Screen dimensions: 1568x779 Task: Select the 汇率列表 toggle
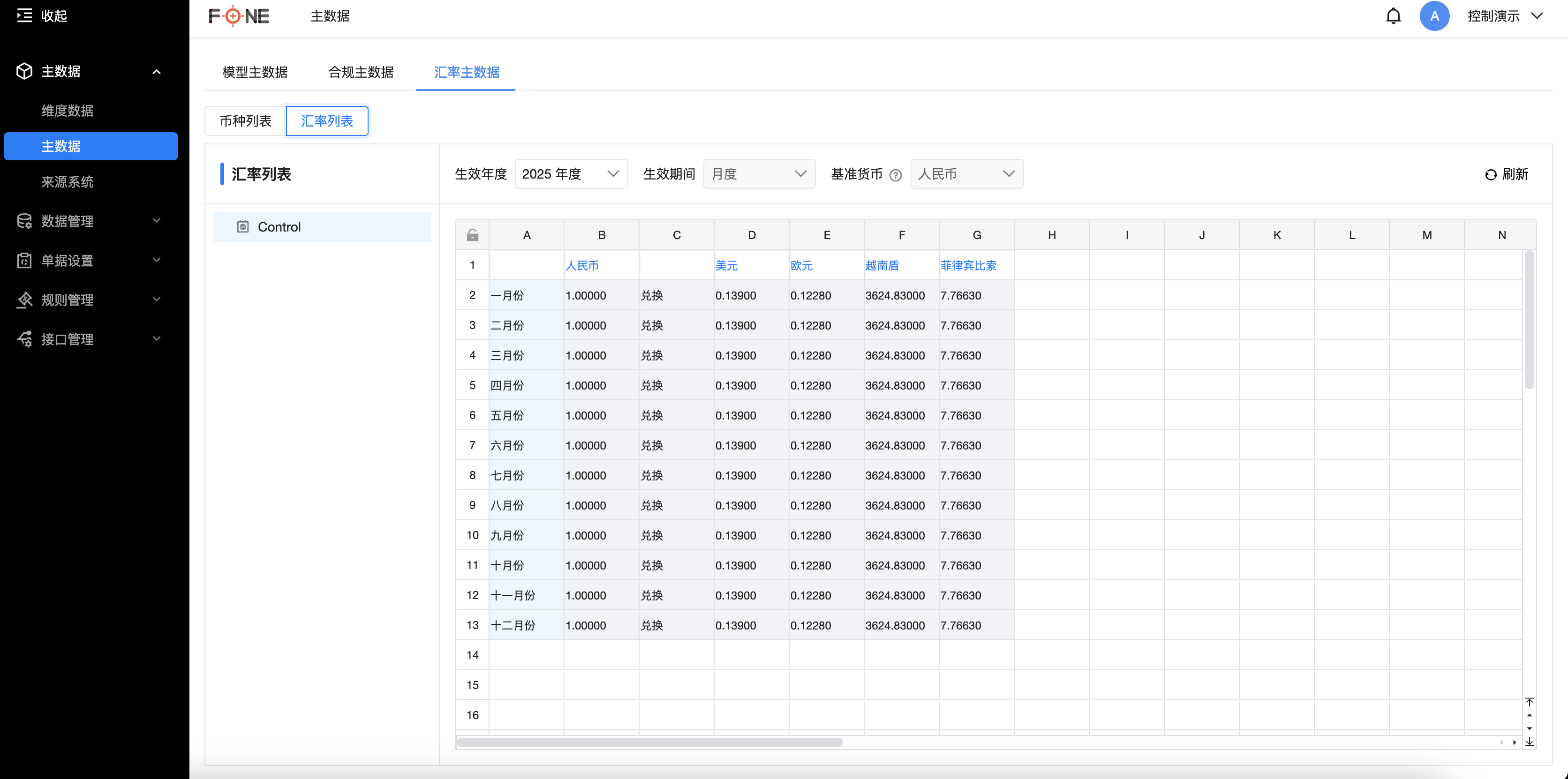click(327, 121)
